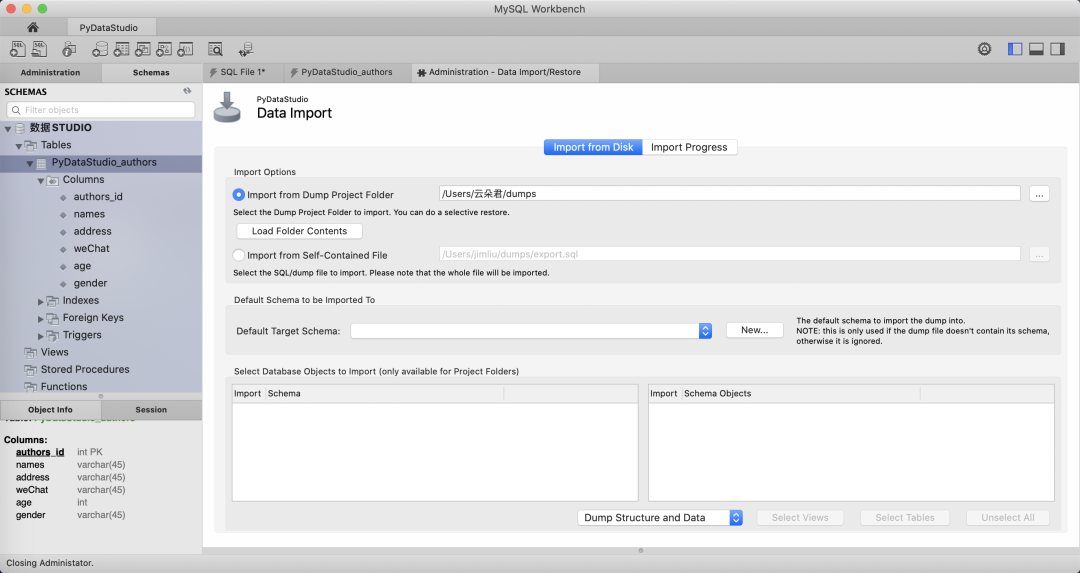Click the Schema Objects column header
Image resolution: width=1080 pixels, height=573 pixels.
(x=800, y=394)
